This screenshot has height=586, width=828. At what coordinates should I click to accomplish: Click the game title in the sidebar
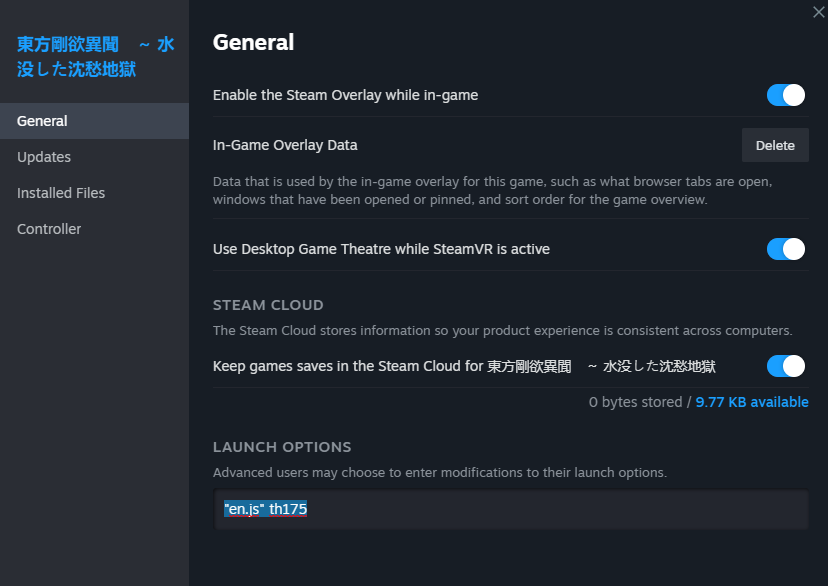pyautogui.click(x=95, y=57)
